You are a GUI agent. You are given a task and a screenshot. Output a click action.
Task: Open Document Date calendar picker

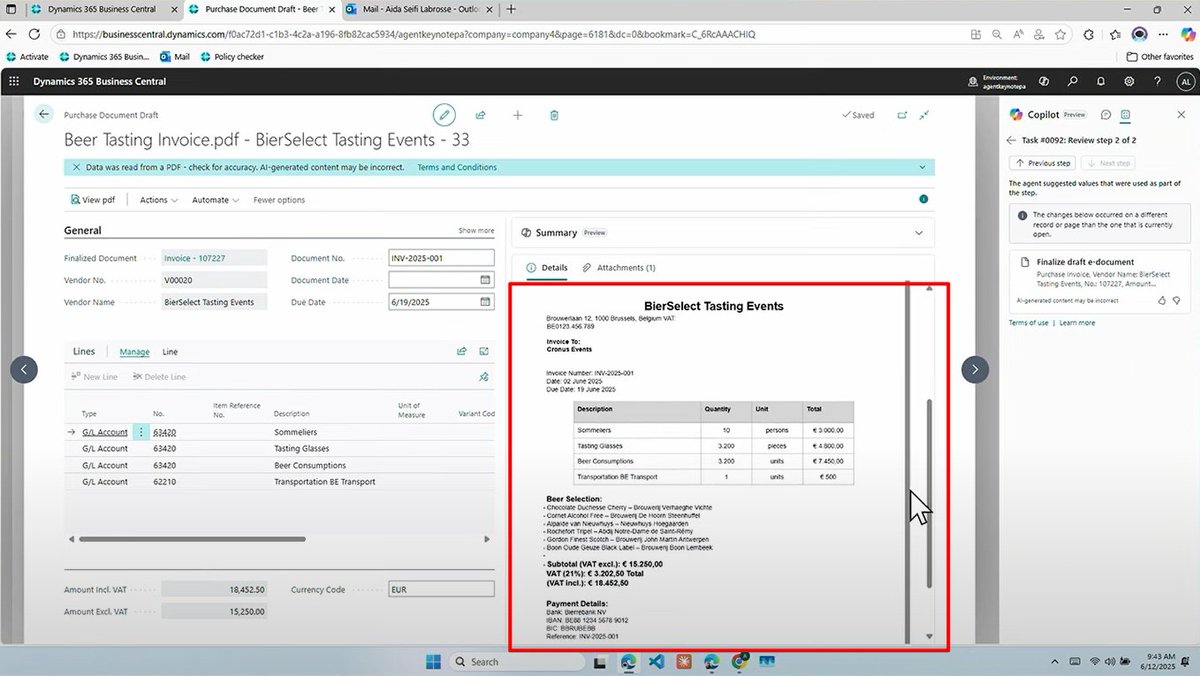485,280
